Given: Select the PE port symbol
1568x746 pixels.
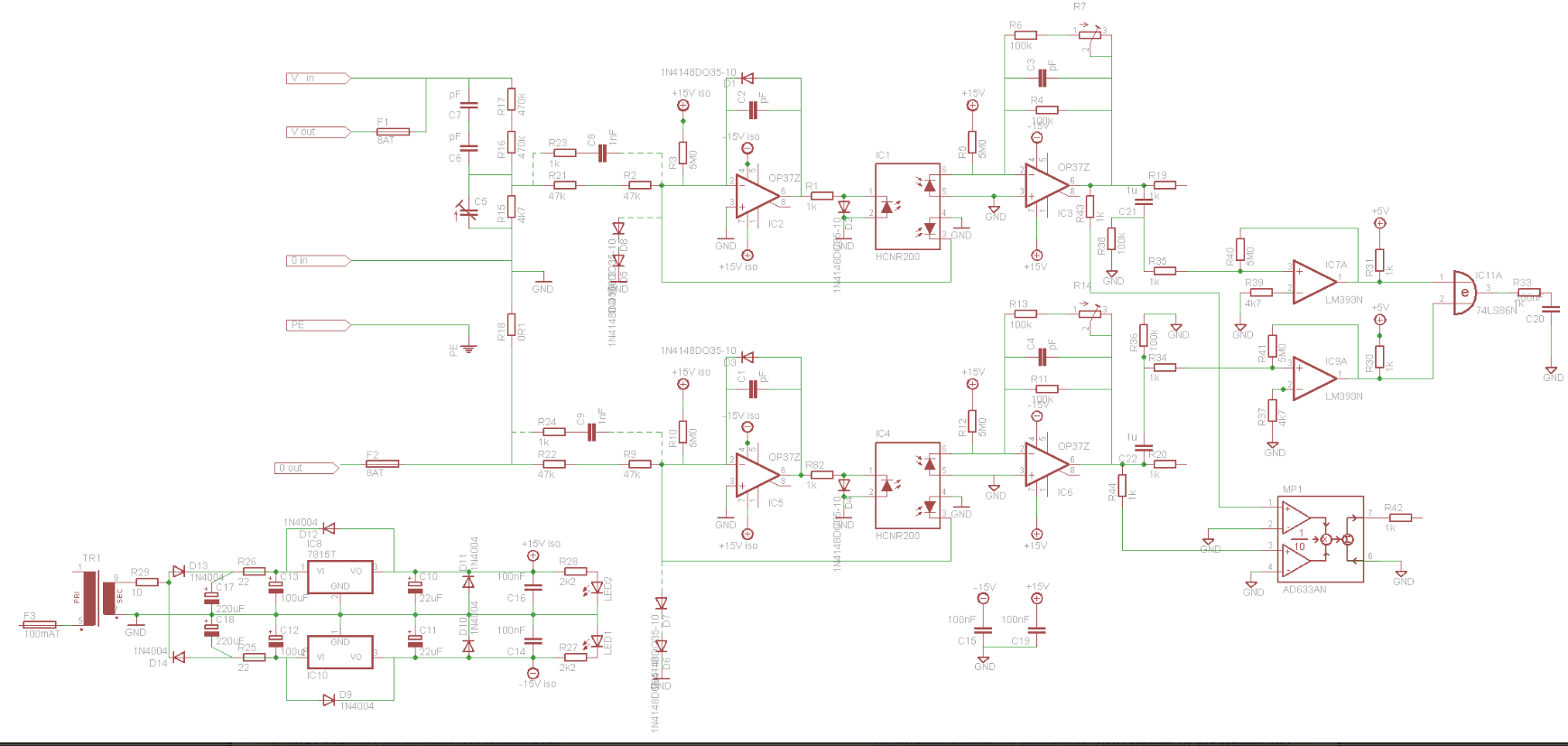Looking at the screenshot, I should click(x=319, y=325).
